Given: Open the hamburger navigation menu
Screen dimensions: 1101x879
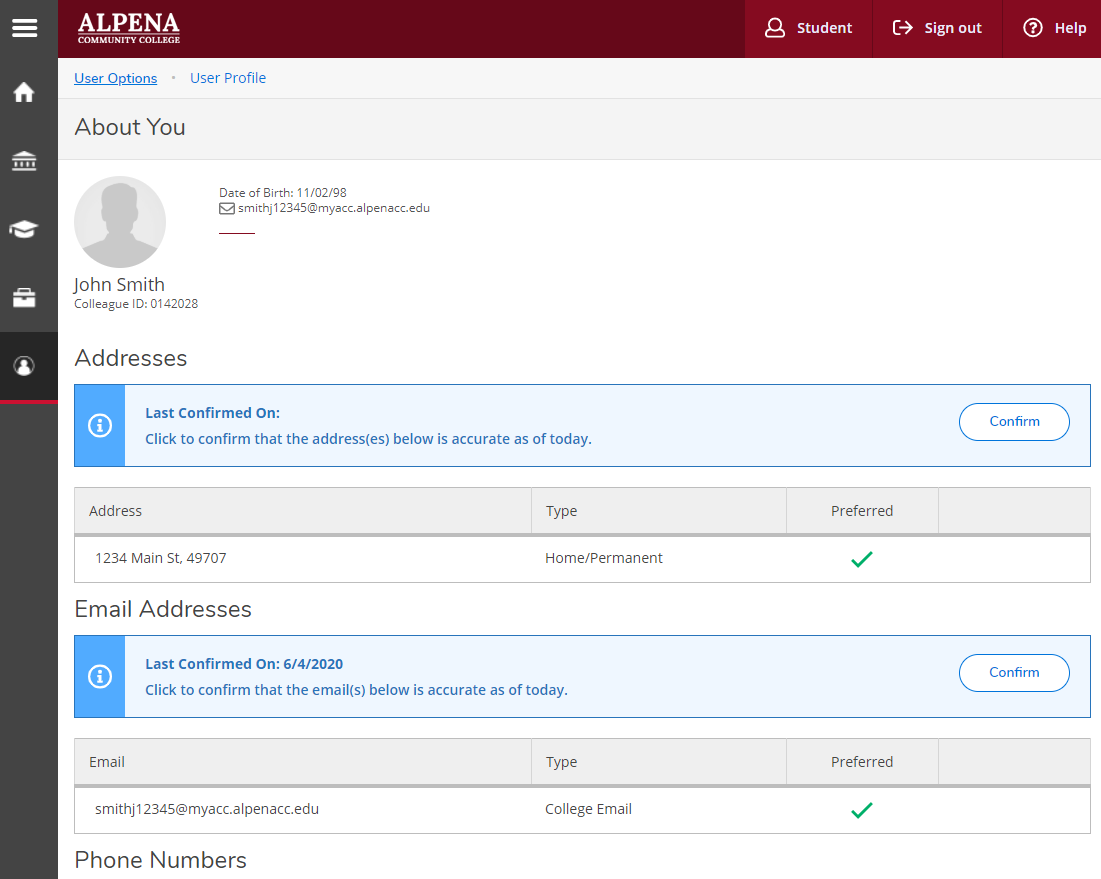Looking at the screenshot, I should coord(25,28).
